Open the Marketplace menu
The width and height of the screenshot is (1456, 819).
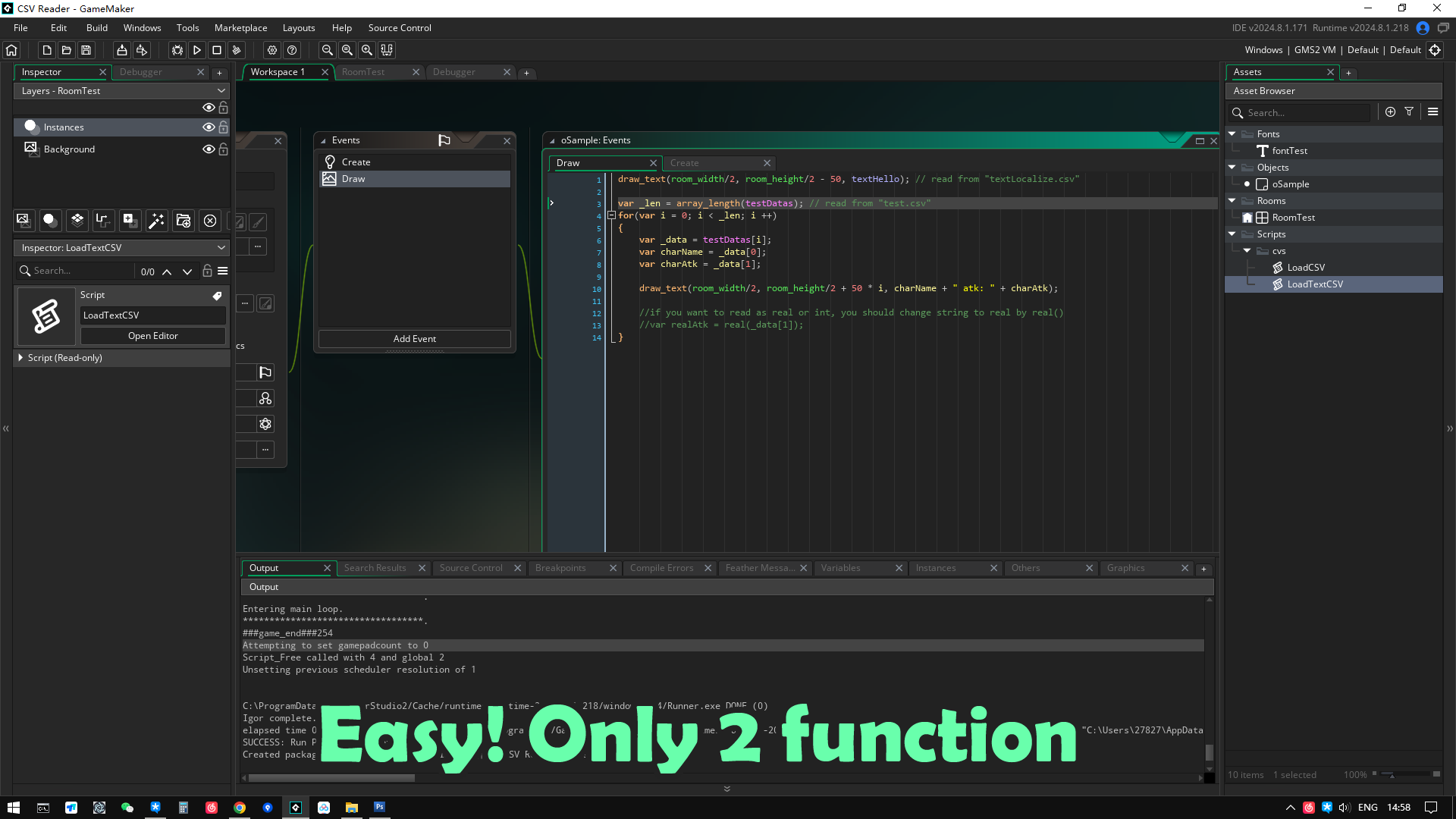(x=240, y=28)
